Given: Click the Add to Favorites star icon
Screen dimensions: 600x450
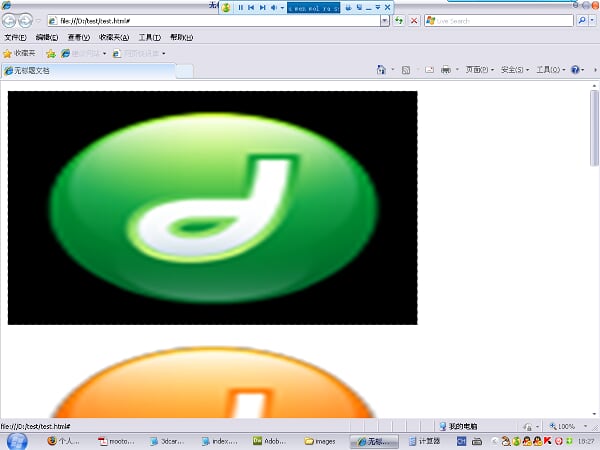Looking at the screenshot, I should tap(51, 54).
